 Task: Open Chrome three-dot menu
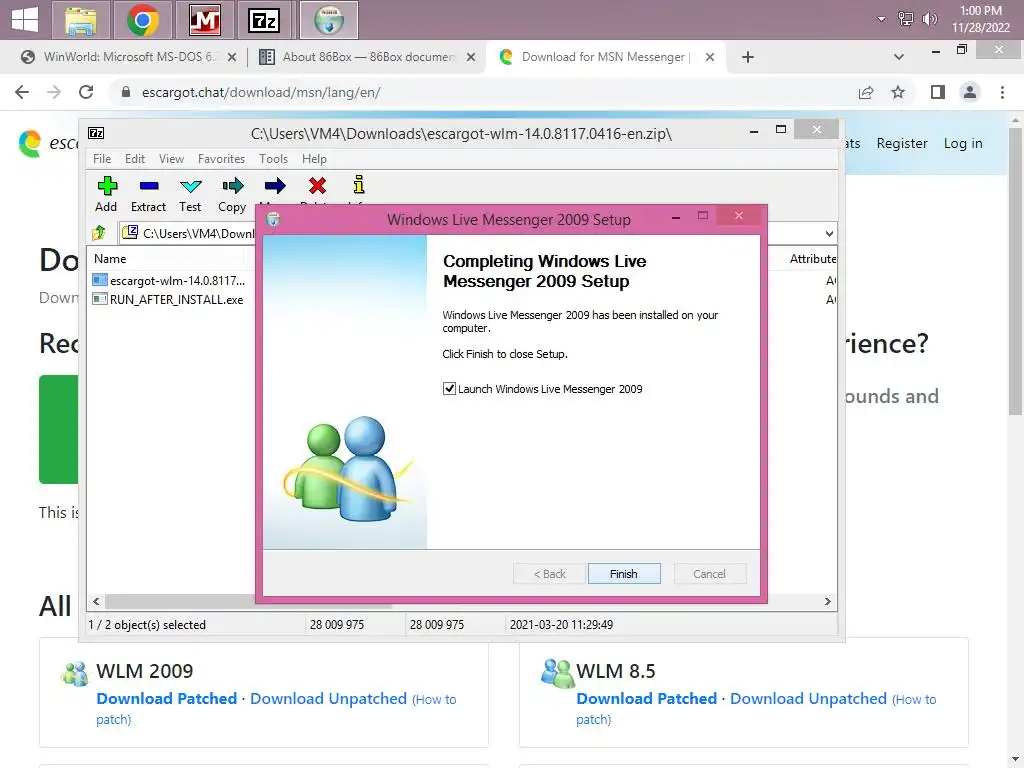pyautogui.click(x=1002, y=92)
